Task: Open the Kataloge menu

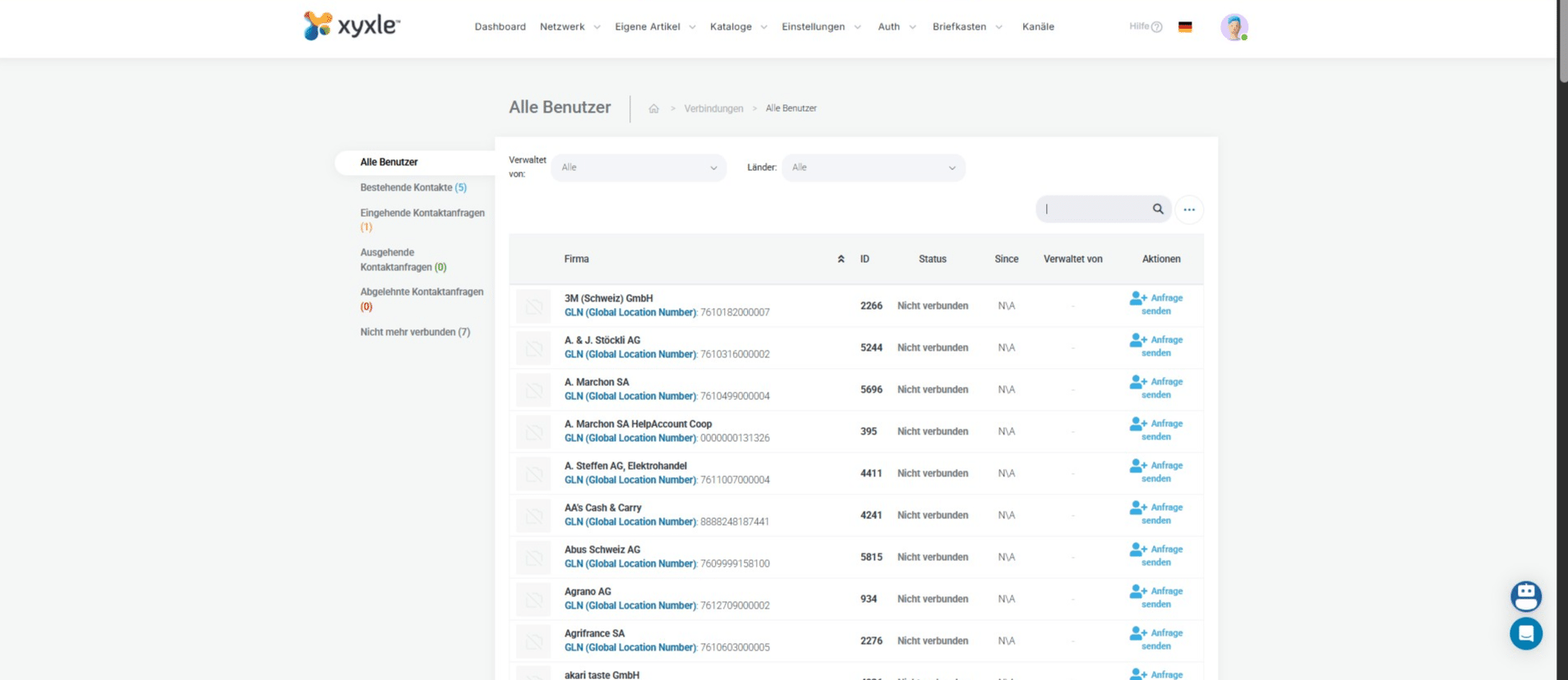Action: pos(738,27)
